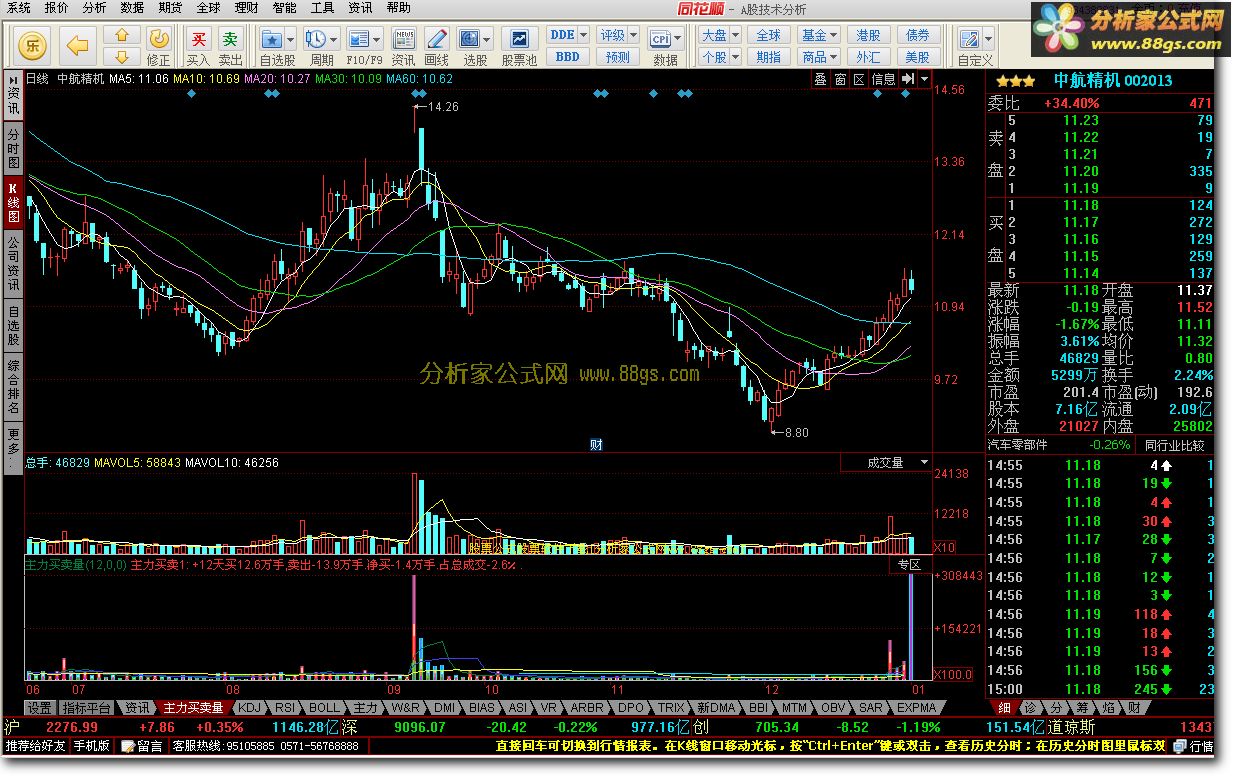Select the 公司资讯 side tab
1233x776 pixels.
pos(13,265)
